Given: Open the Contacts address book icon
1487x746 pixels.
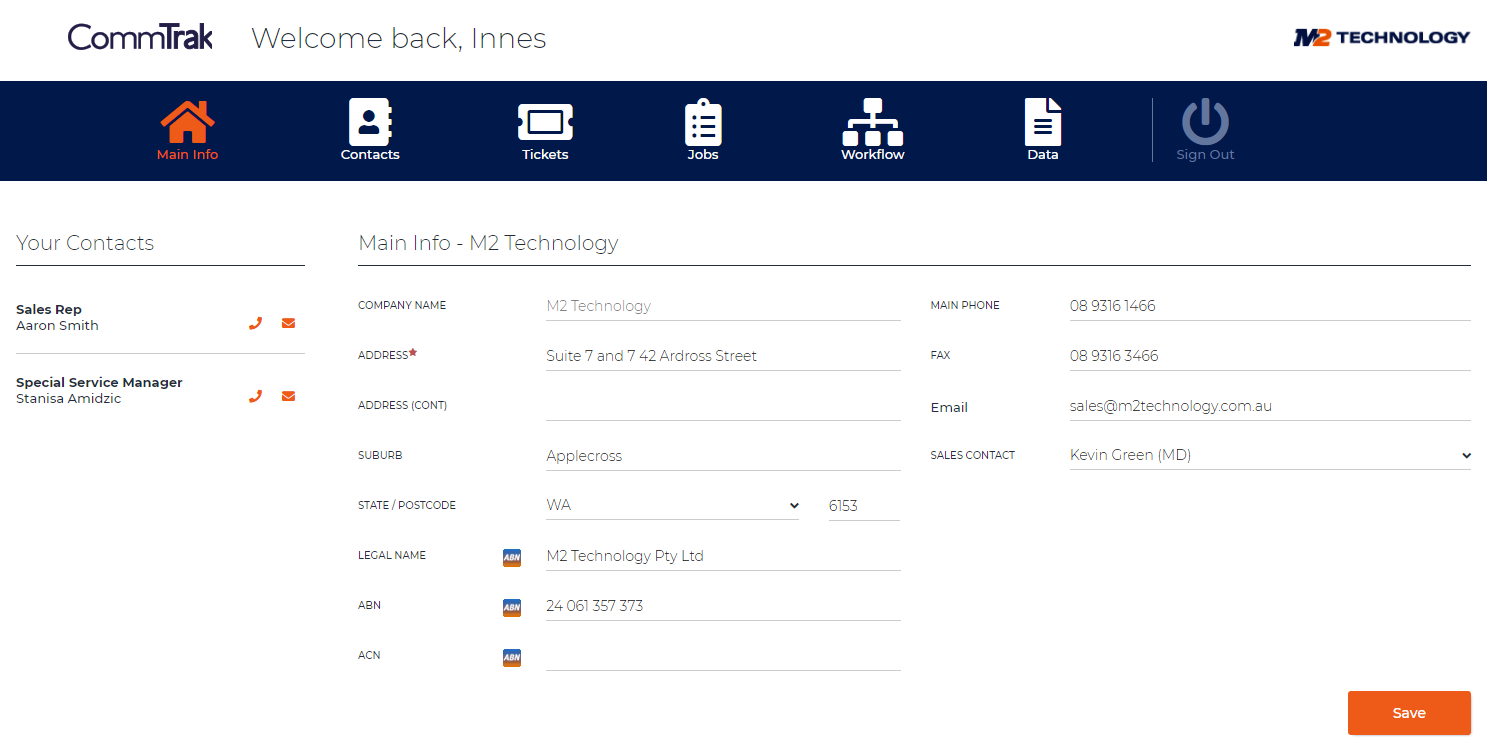Looking at the screenshot, I should (x=370, y=122).
